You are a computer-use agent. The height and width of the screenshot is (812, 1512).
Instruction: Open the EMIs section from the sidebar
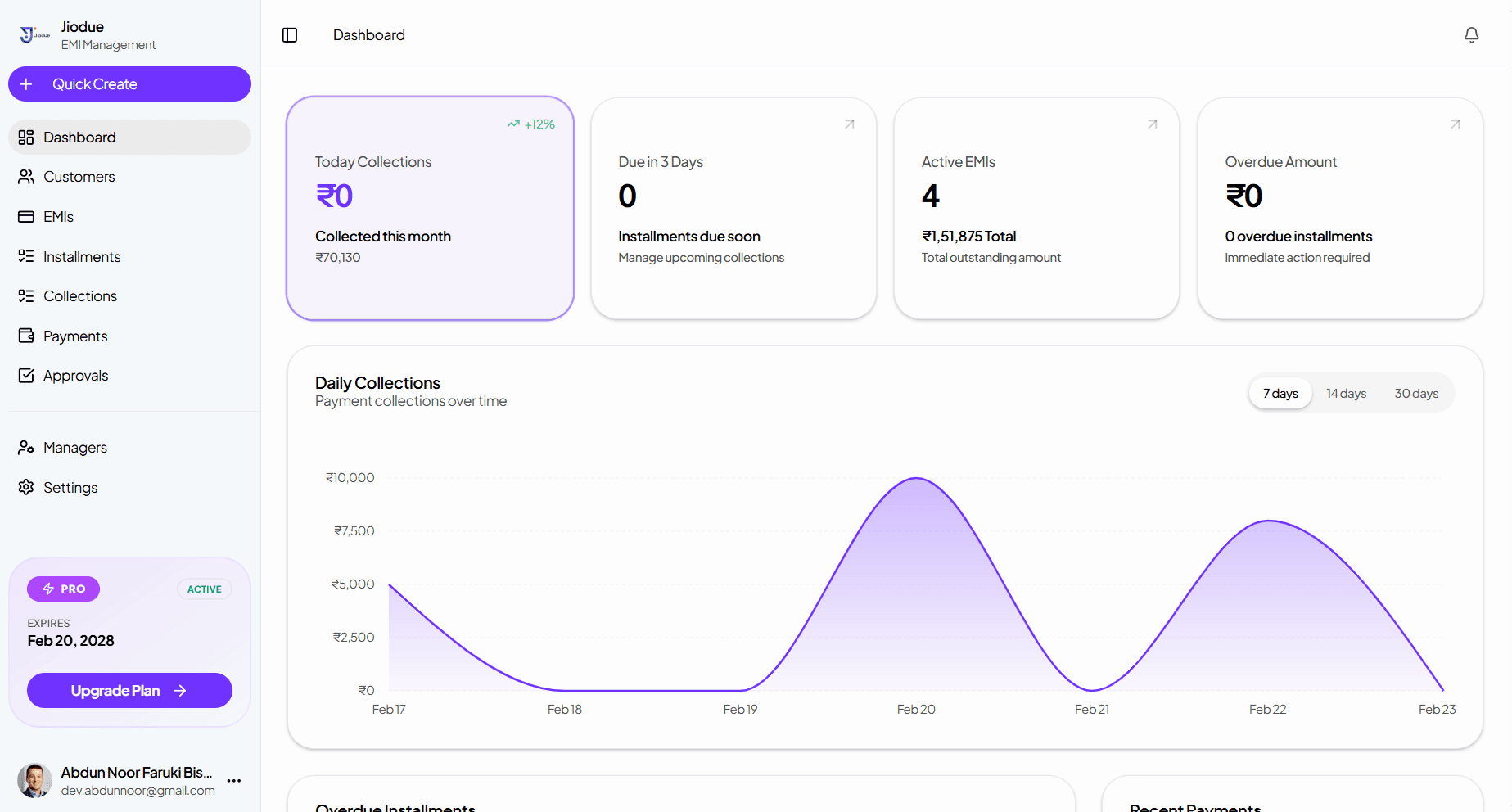tap(26, 216)
